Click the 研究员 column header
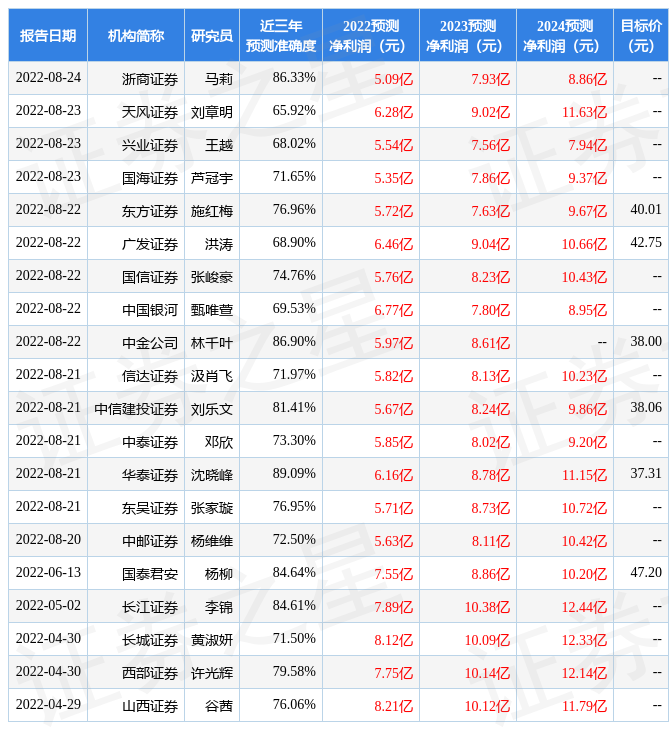Image resolution: width=669 pixels, height=730 pixels. tap(212, 35)
